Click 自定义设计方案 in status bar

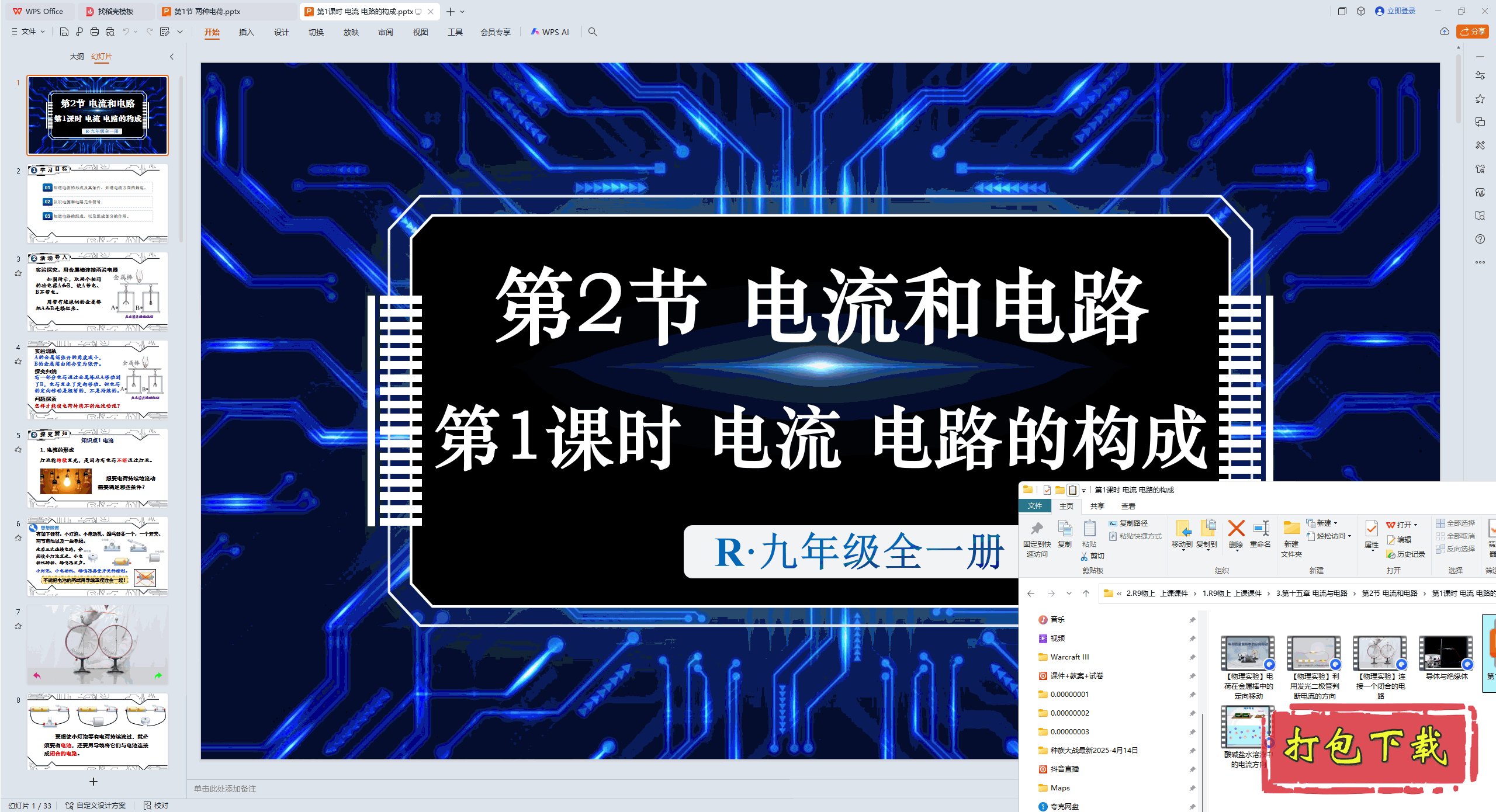[x=95, y=806]
